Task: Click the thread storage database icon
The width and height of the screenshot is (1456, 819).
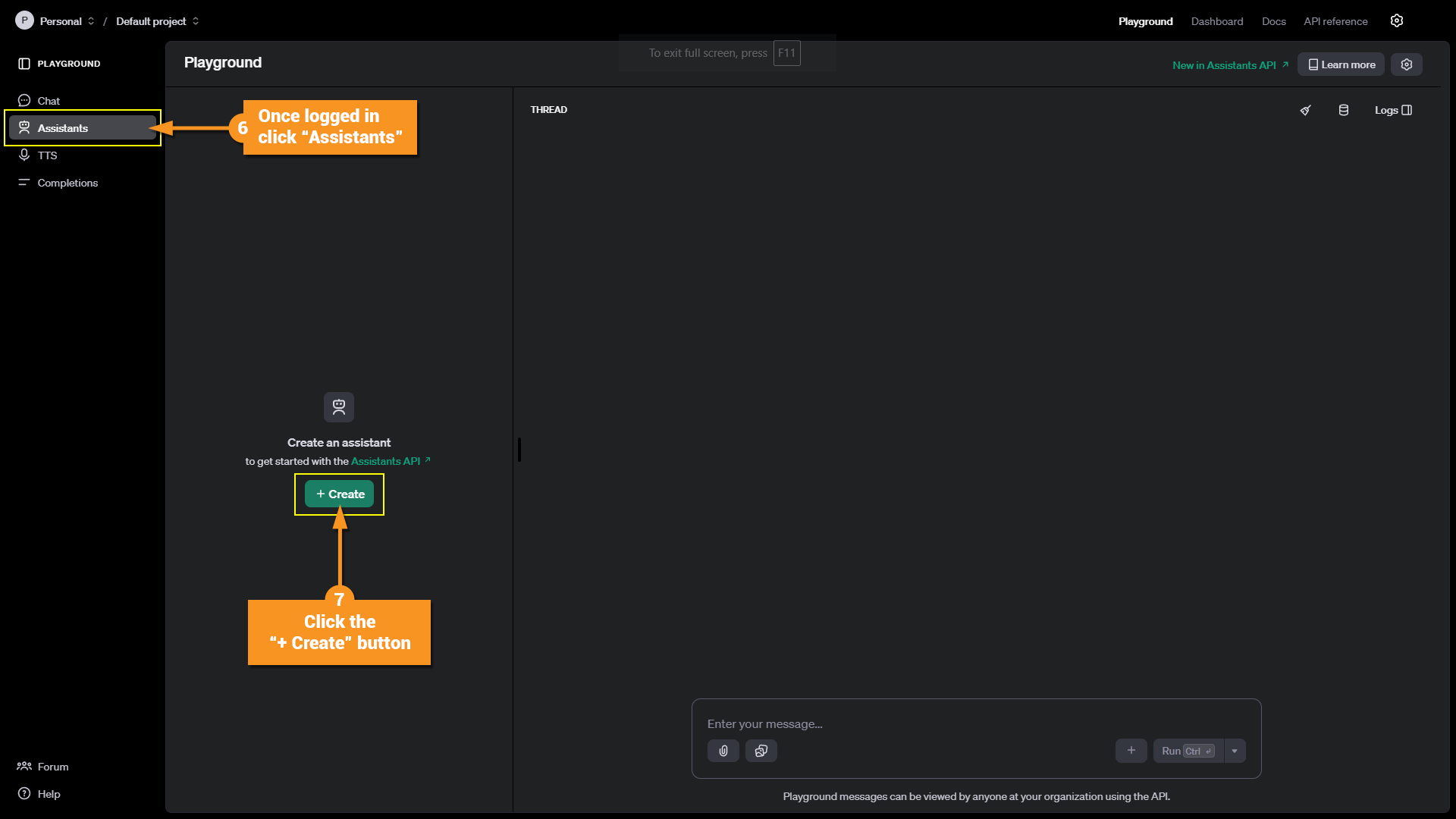Action: pos(1344,110)
